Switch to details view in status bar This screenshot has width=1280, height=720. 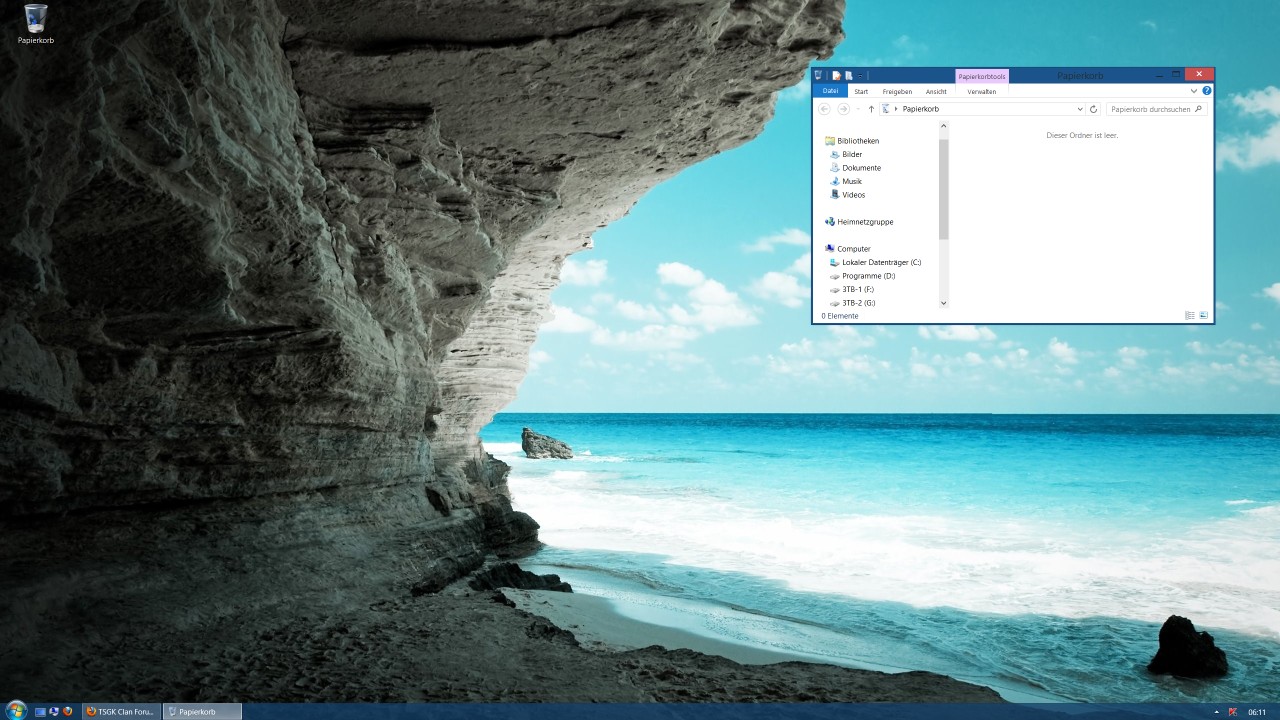1190,316
